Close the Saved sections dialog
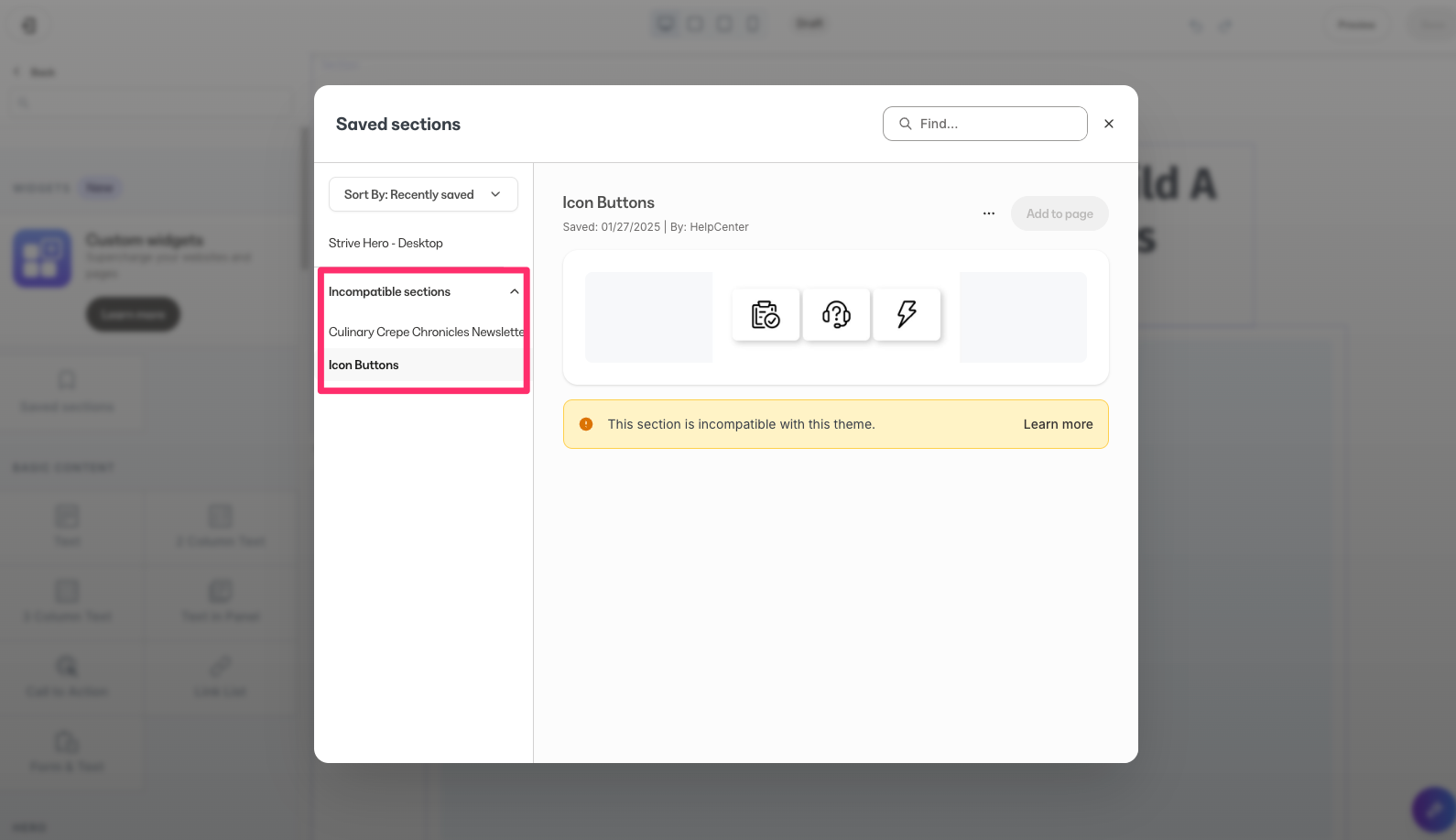 1109,124
